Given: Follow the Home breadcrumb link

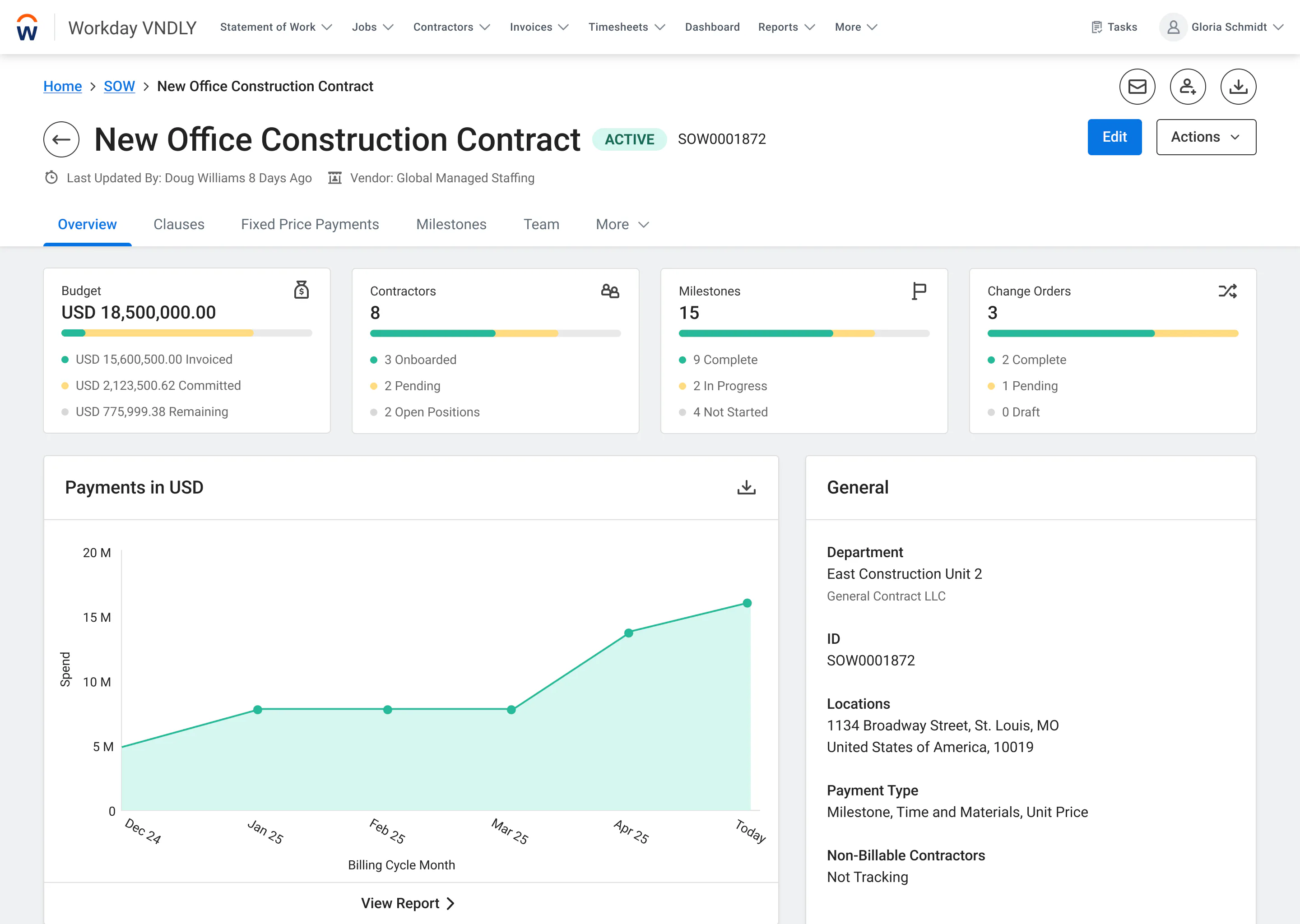Looking at the screenshot, I should coord(63,86).
